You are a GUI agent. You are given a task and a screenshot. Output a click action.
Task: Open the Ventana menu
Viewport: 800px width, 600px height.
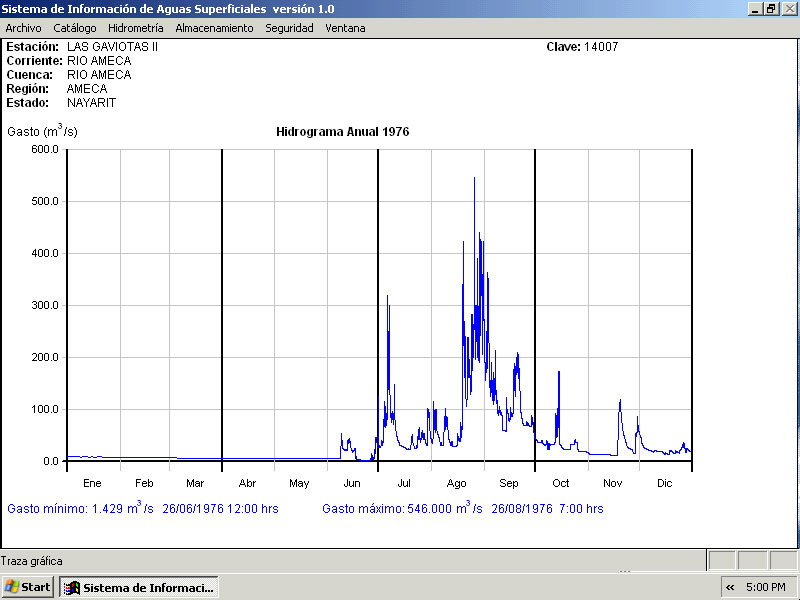click(x=345, y=28)
